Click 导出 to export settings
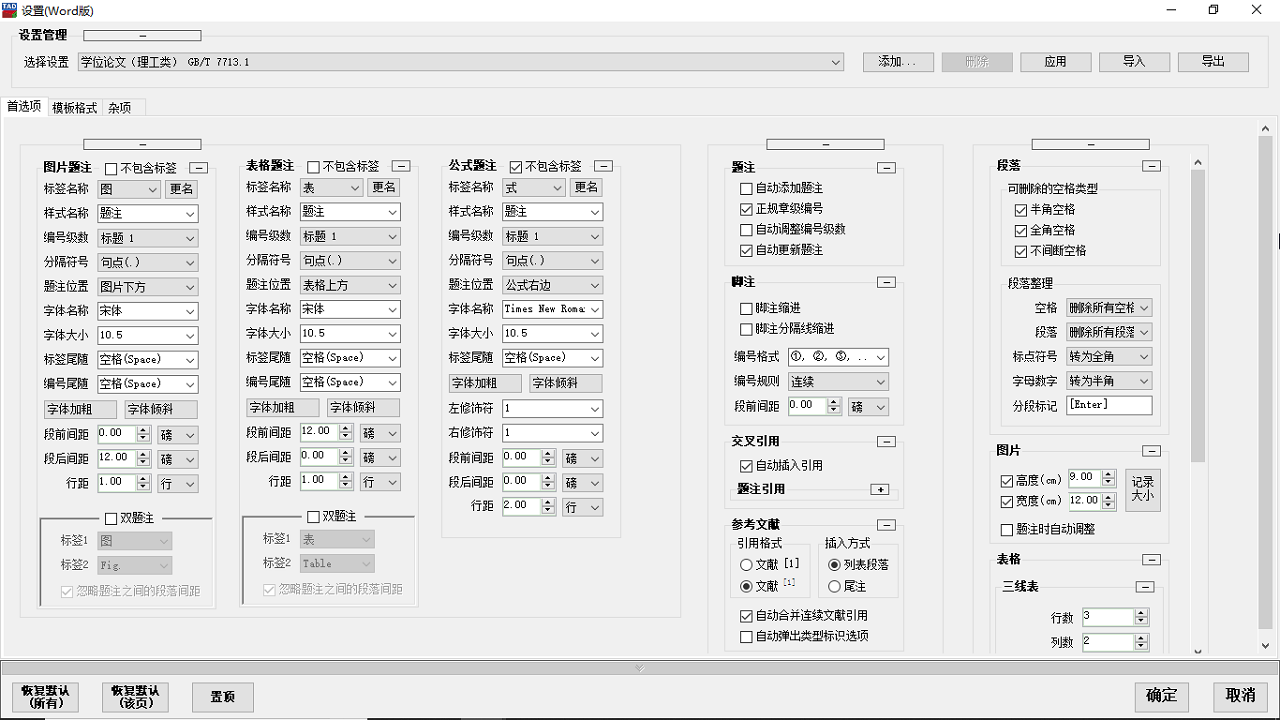This screenshot has width=1280, height=720. tap(1213, 61)
